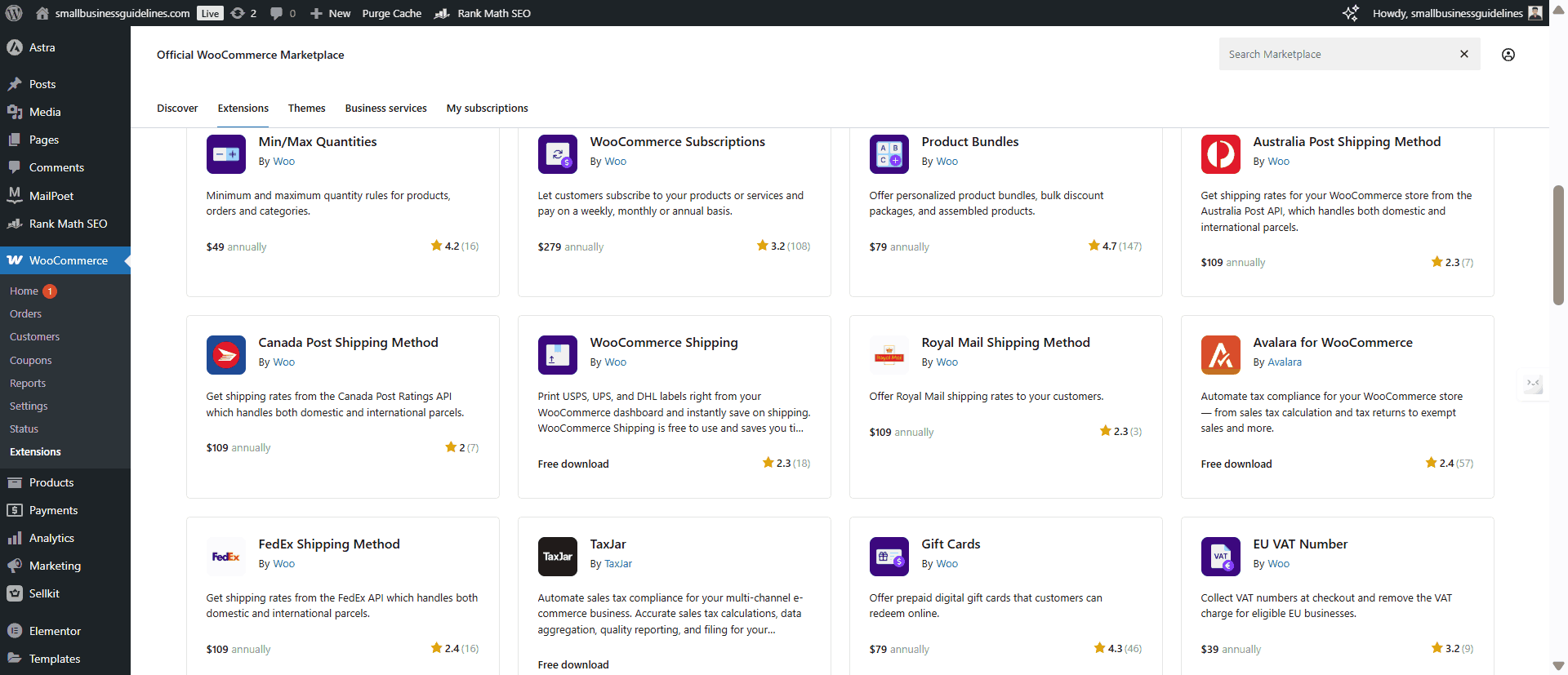Viewport: 1568px width, 675px height.
Task: Open the Royal Mail Shipping Method title
Action: [1005, 342]
